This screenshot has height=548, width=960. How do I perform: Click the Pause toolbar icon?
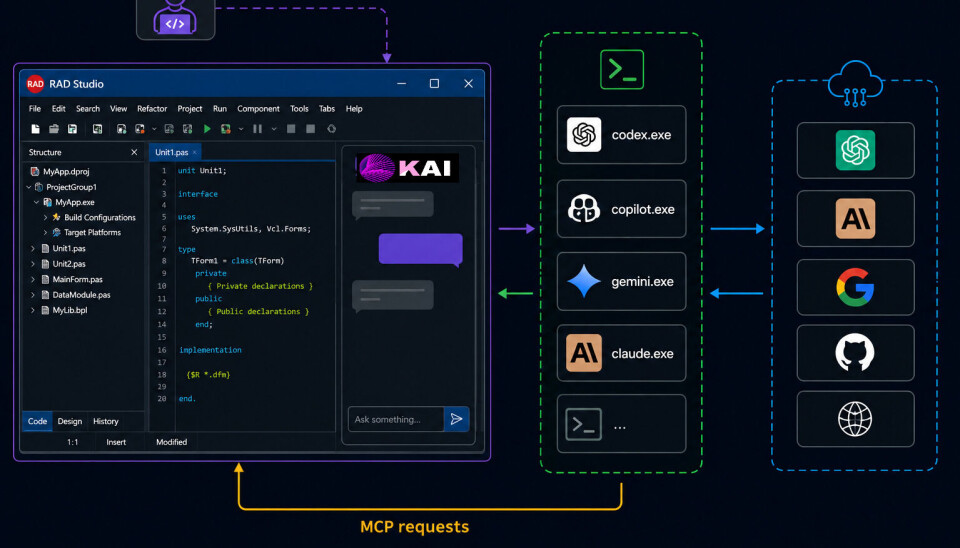(257, 129)
